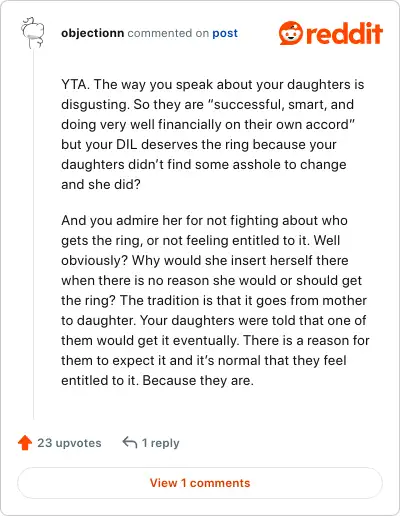
Task: Click the Reddit Snoo logo icon
Action: pyautogui.click(x=290, y=33)
